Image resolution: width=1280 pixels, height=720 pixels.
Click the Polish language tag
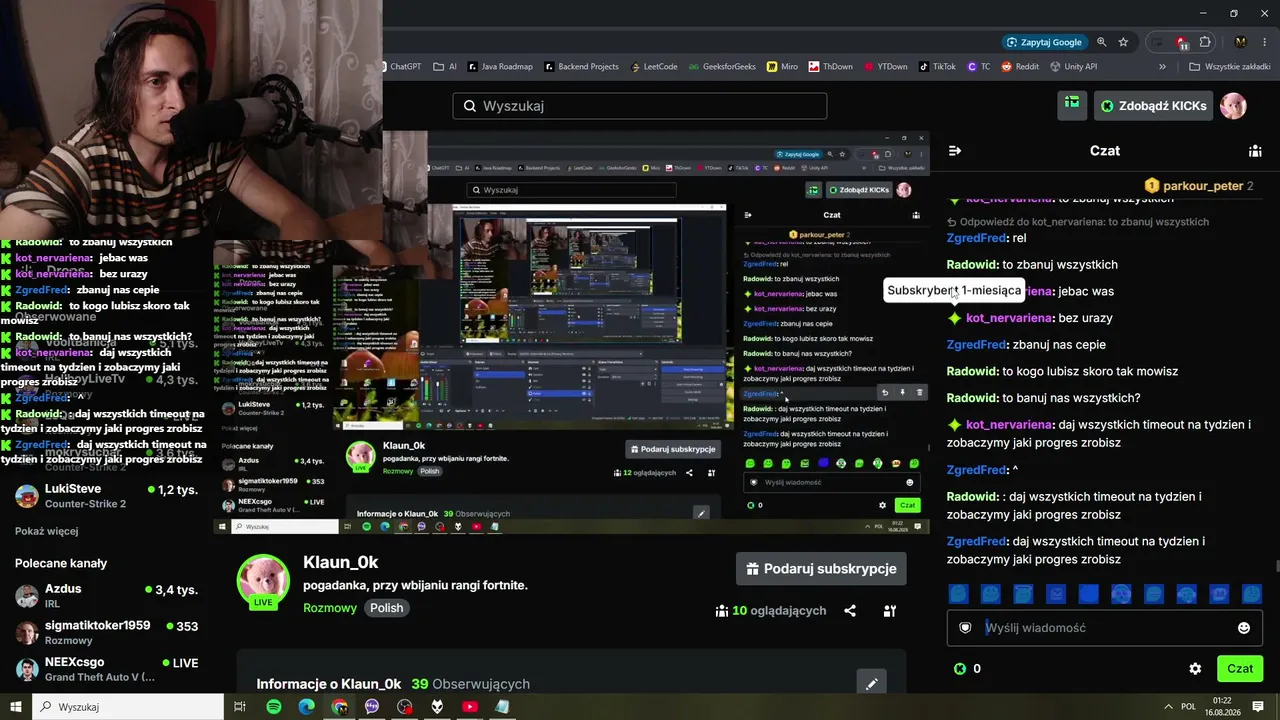(386, 608)
